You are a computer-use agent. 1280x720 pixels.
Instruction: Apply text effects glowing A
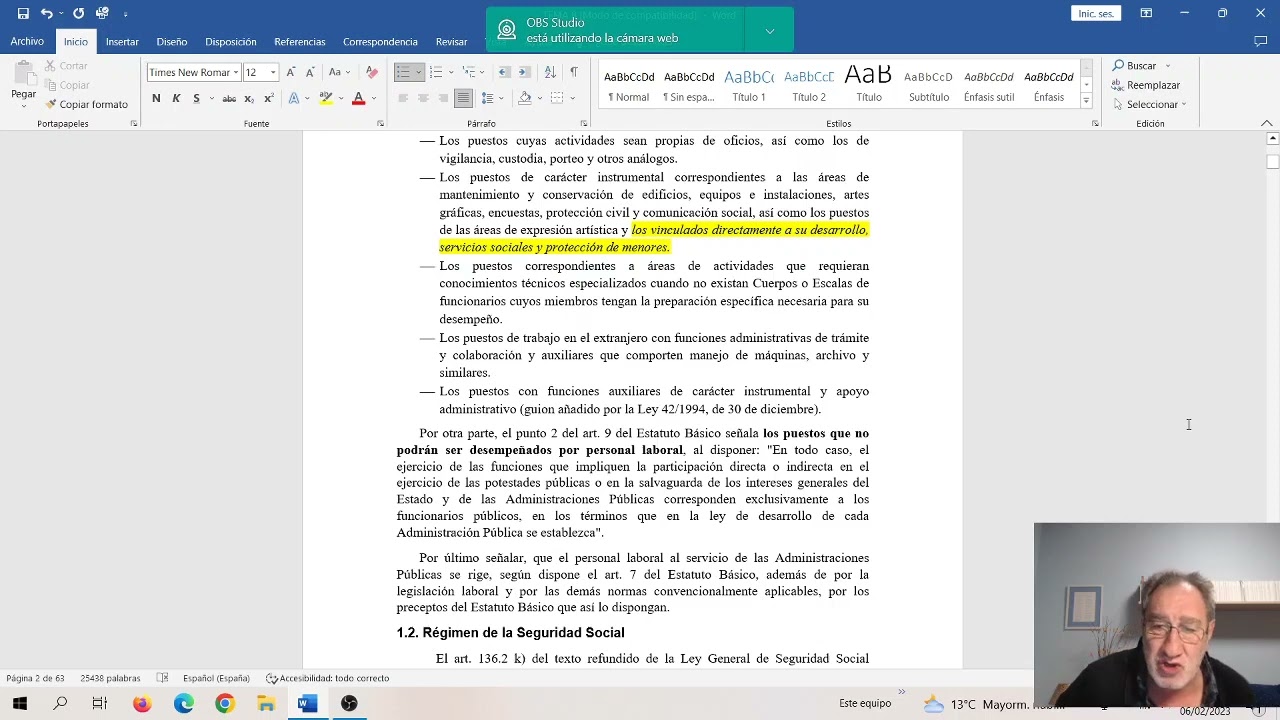click(x=293, y=98)
